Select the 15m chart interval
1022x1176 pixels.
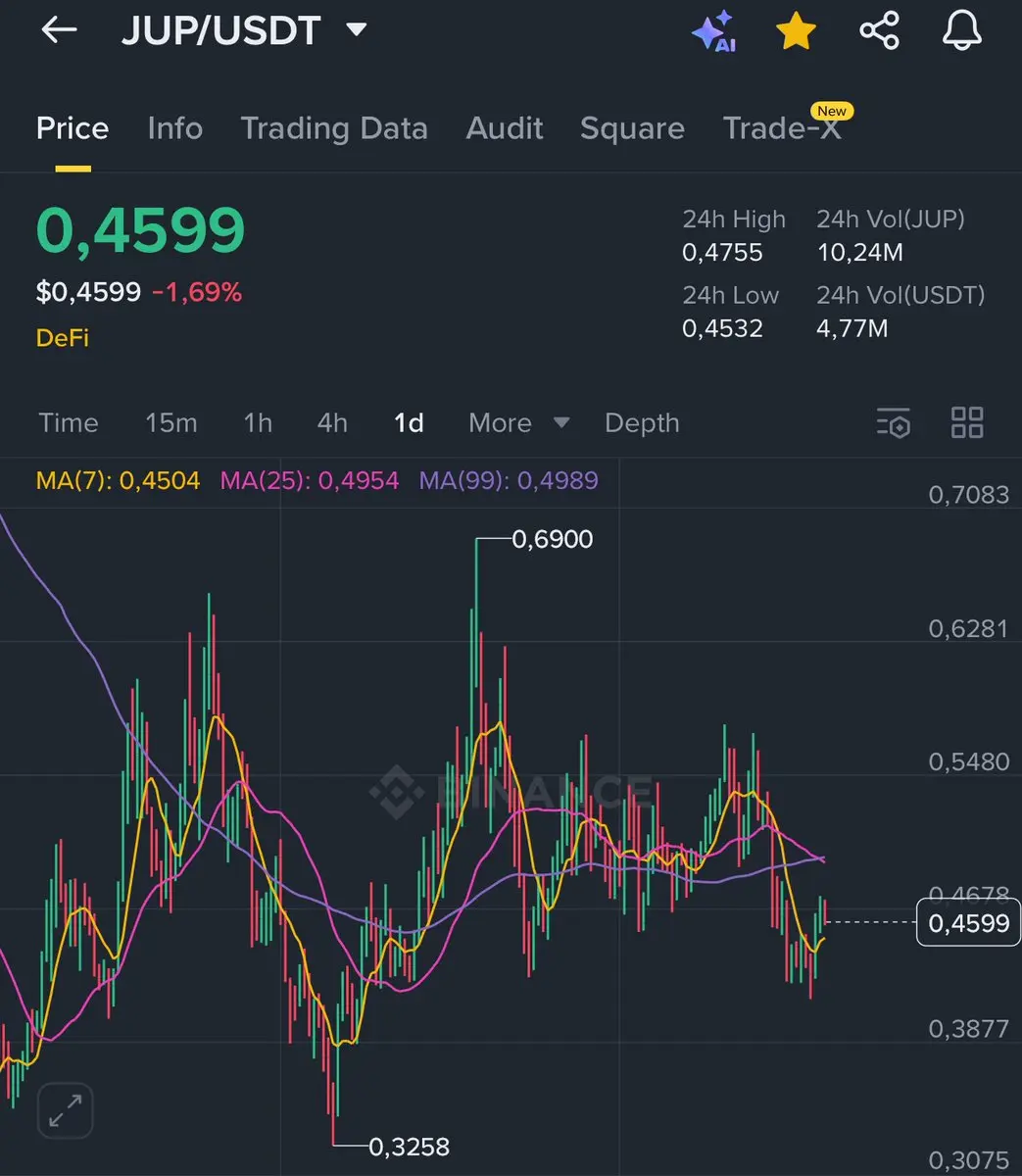point(171,423)
